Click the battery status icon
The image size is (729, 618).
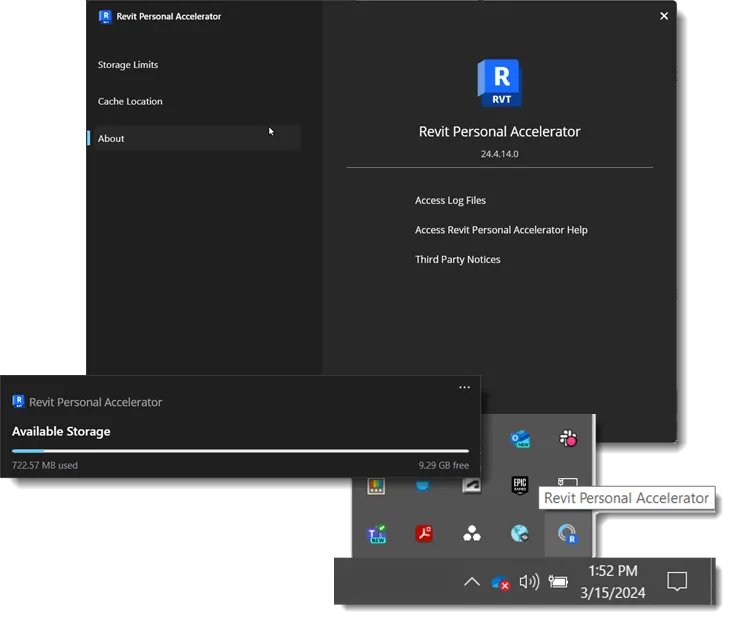558,581
